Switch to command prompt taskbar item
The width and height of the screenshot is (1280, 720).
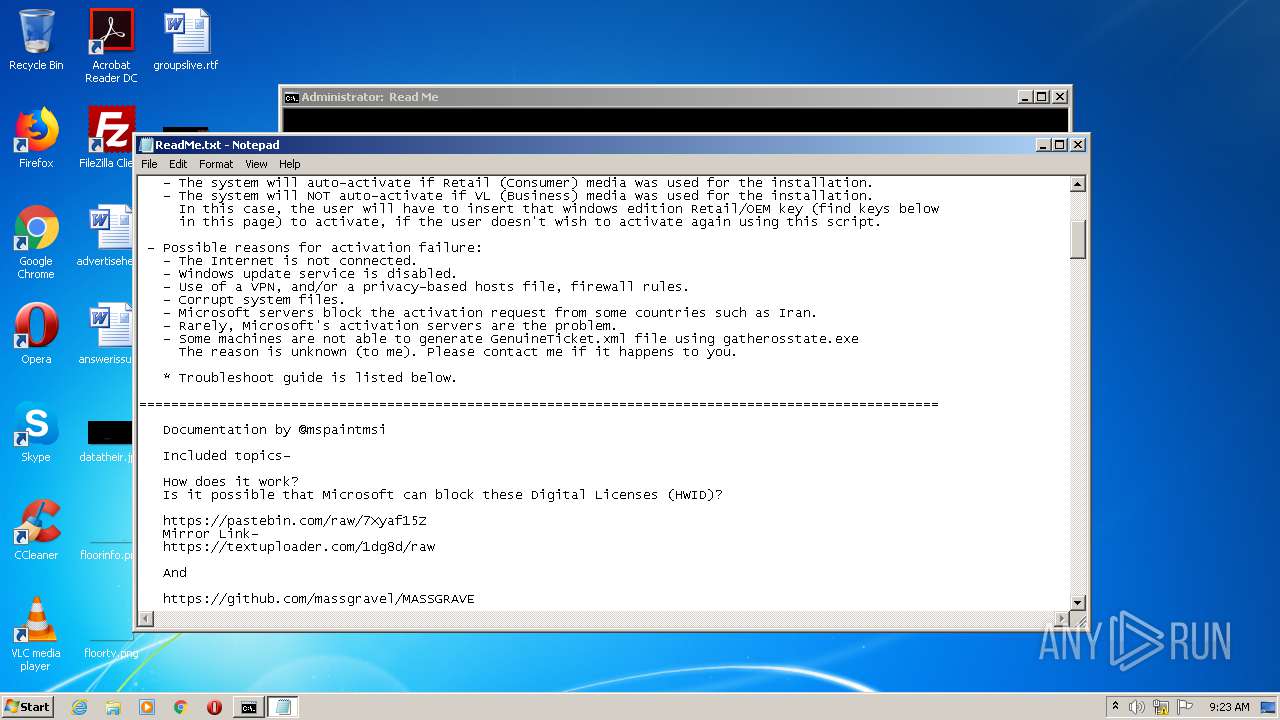click(x=248, y=707)
